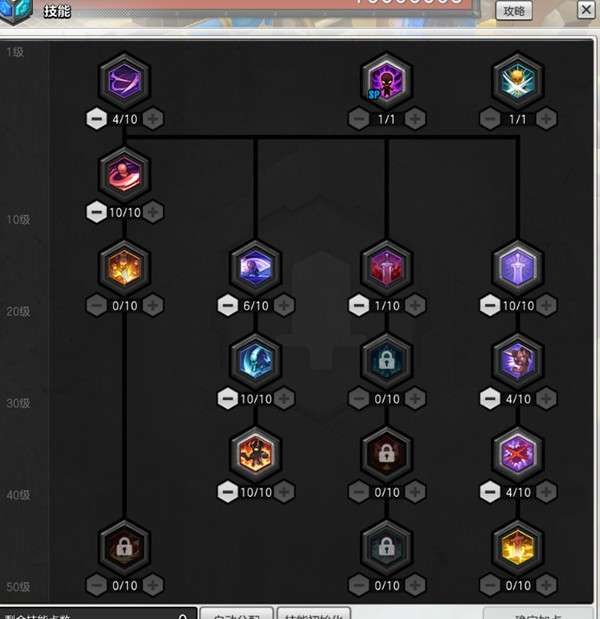Screen dimensions: 600x619
Task: Select the purple hexagon skill with red cross
Action: (x=518, y=452)
